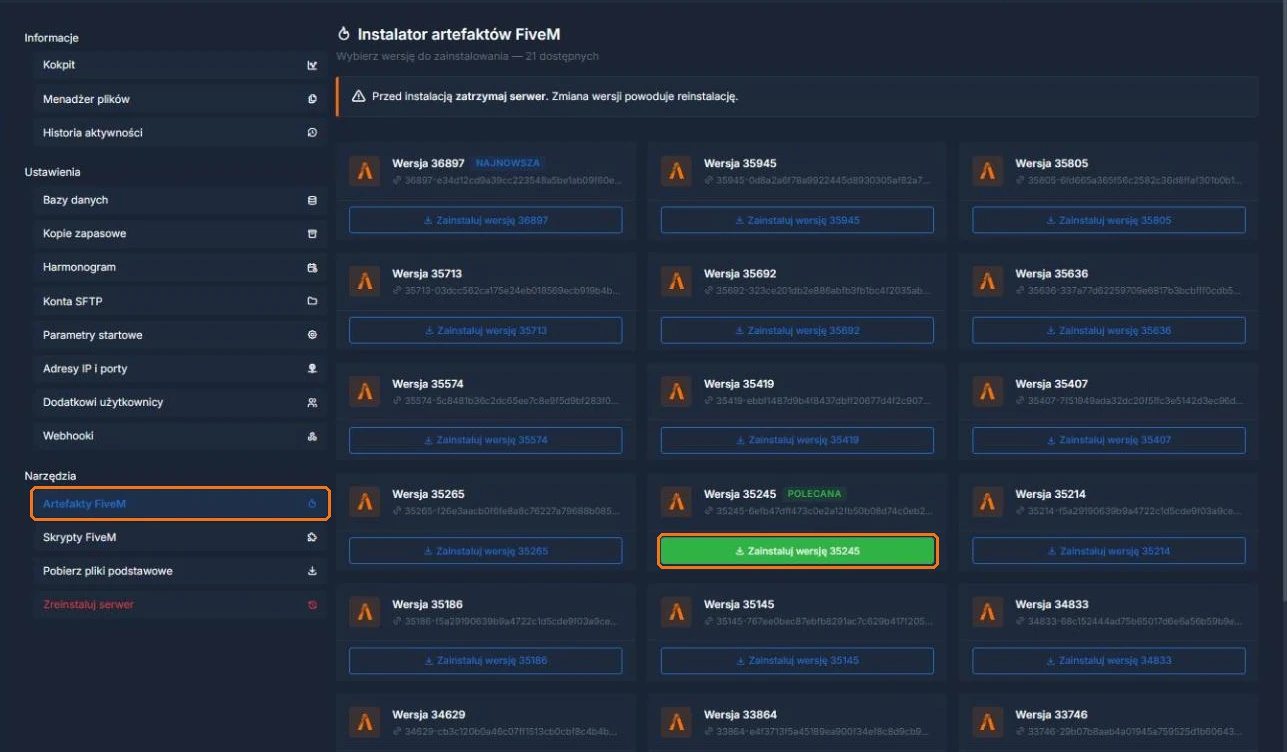Click the FiveM logo on Wersja 35945 card
The width and height of the screenshot is (1287, 752).
[x=677, y=171]
